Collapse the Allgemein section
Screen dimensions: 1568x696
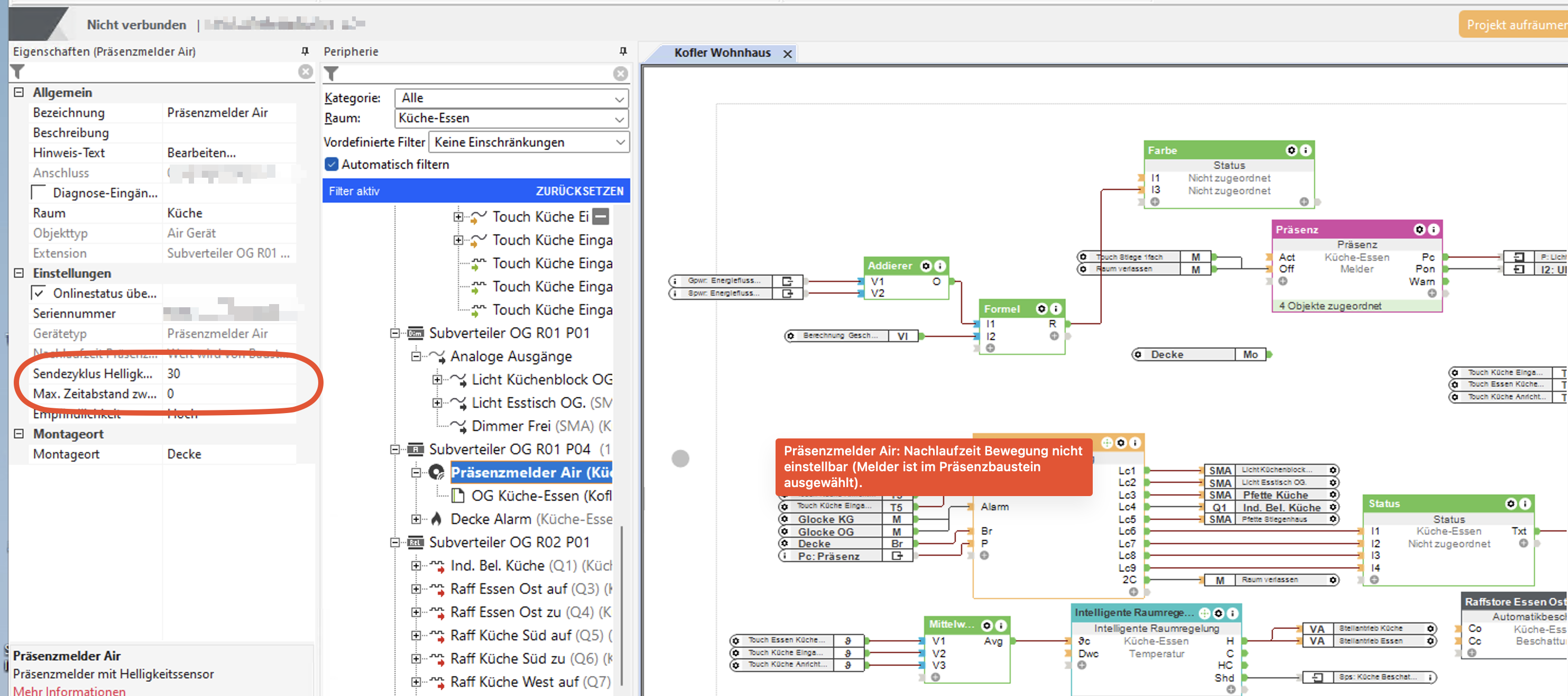coord(19,93)
